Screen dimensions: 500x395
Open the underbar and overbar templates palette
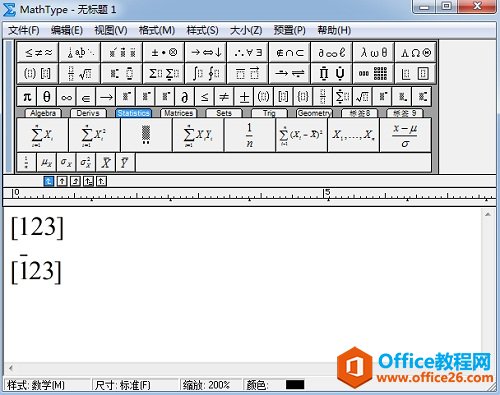(248, 73)
